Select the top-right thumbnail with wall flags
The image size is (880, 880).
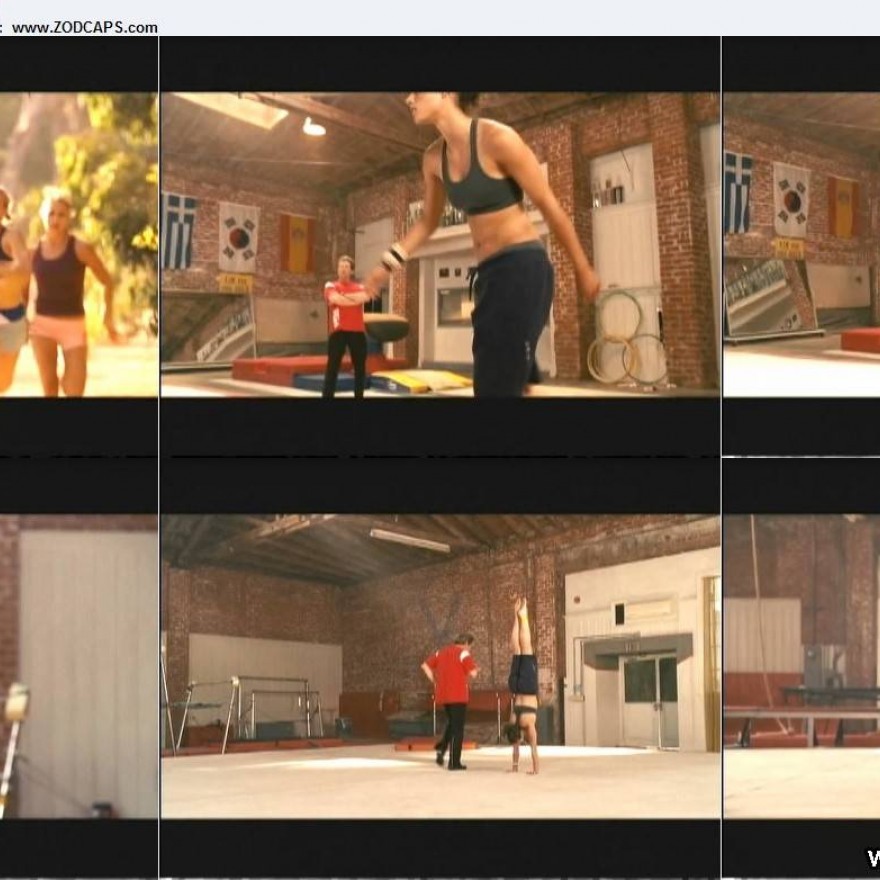point(800,244)
